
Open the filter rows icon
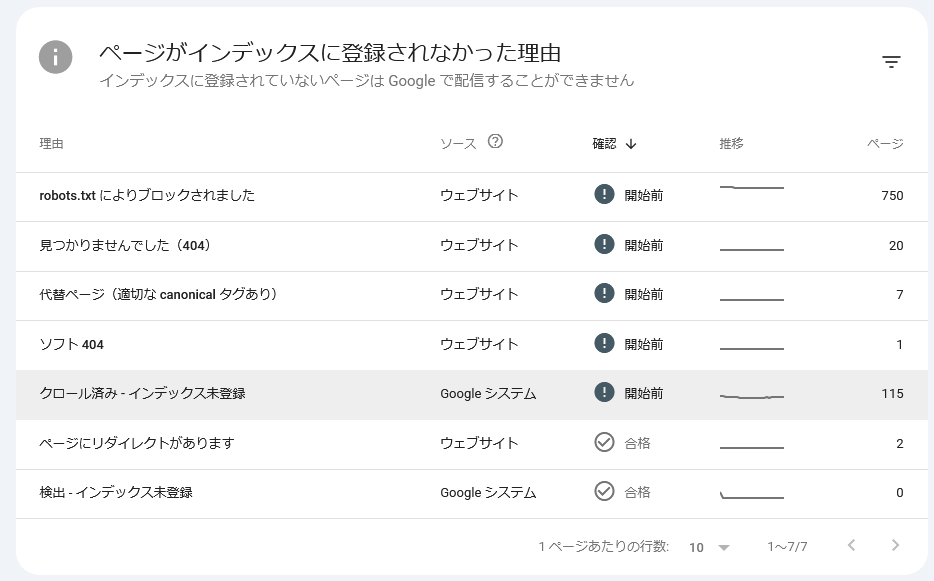[x=891, y=62]
